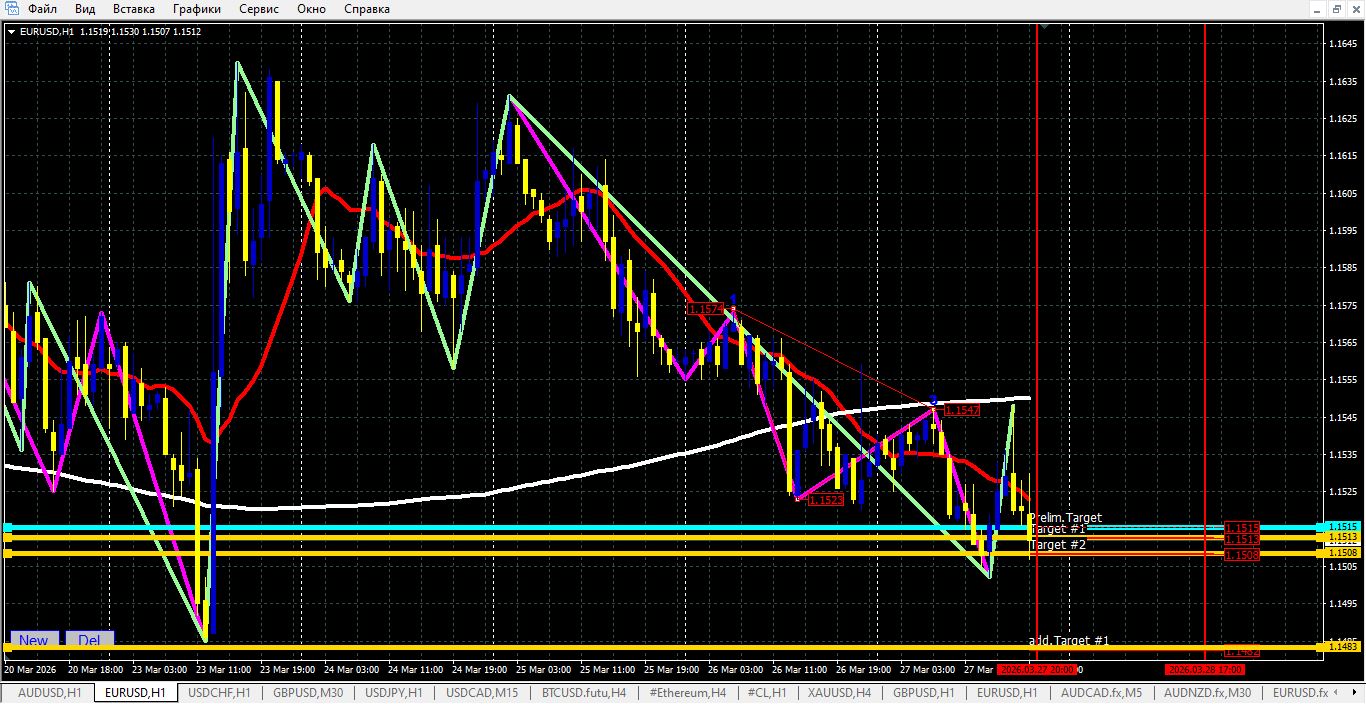Viewport: 1366px width, 704px height.
Task: Select the EURUSD,H1 tab next to AUDUSD,H1
Action: [136, 692]
